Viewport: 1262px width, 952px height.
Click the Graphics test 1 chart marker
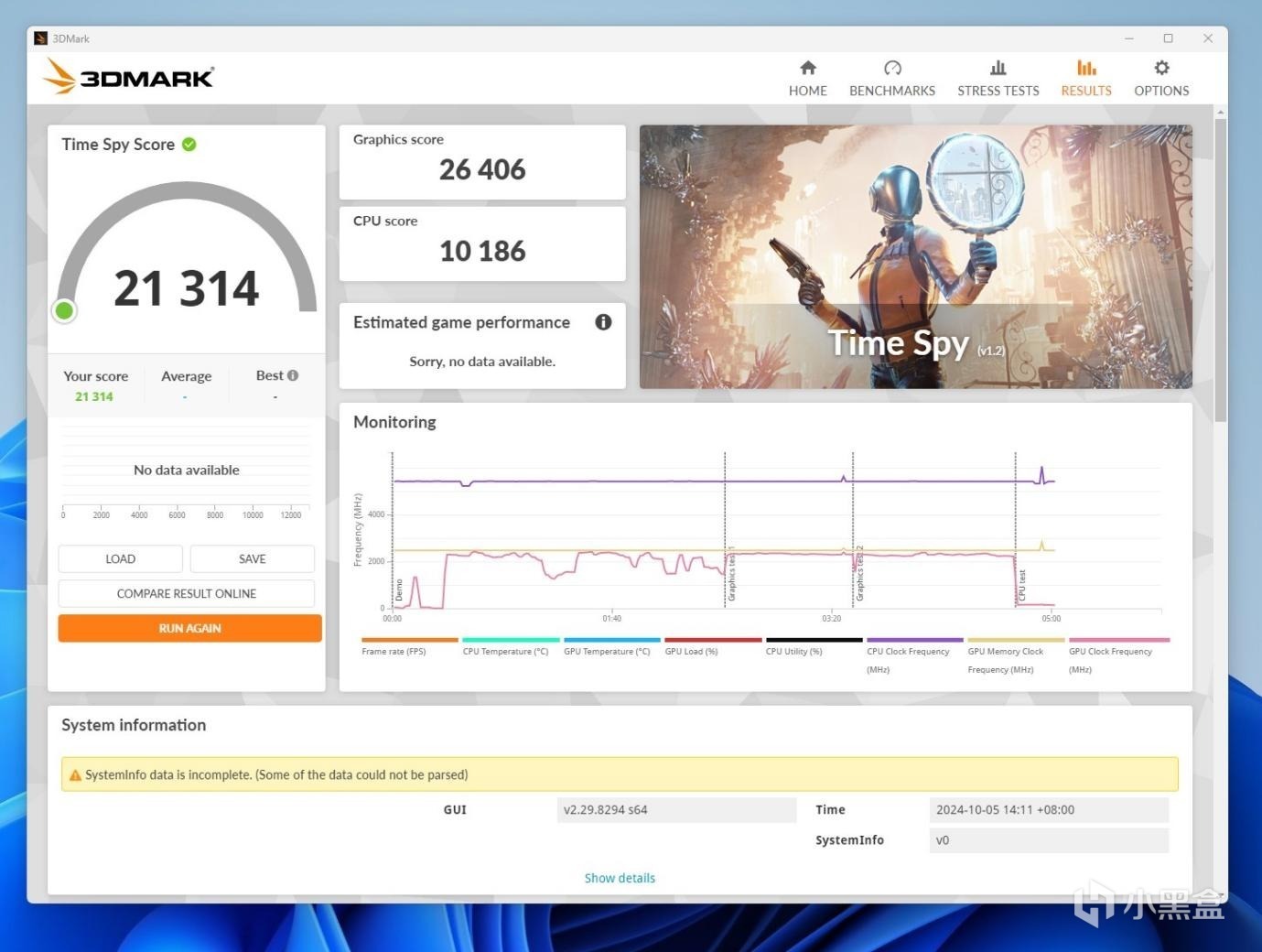tap(731, 574)
